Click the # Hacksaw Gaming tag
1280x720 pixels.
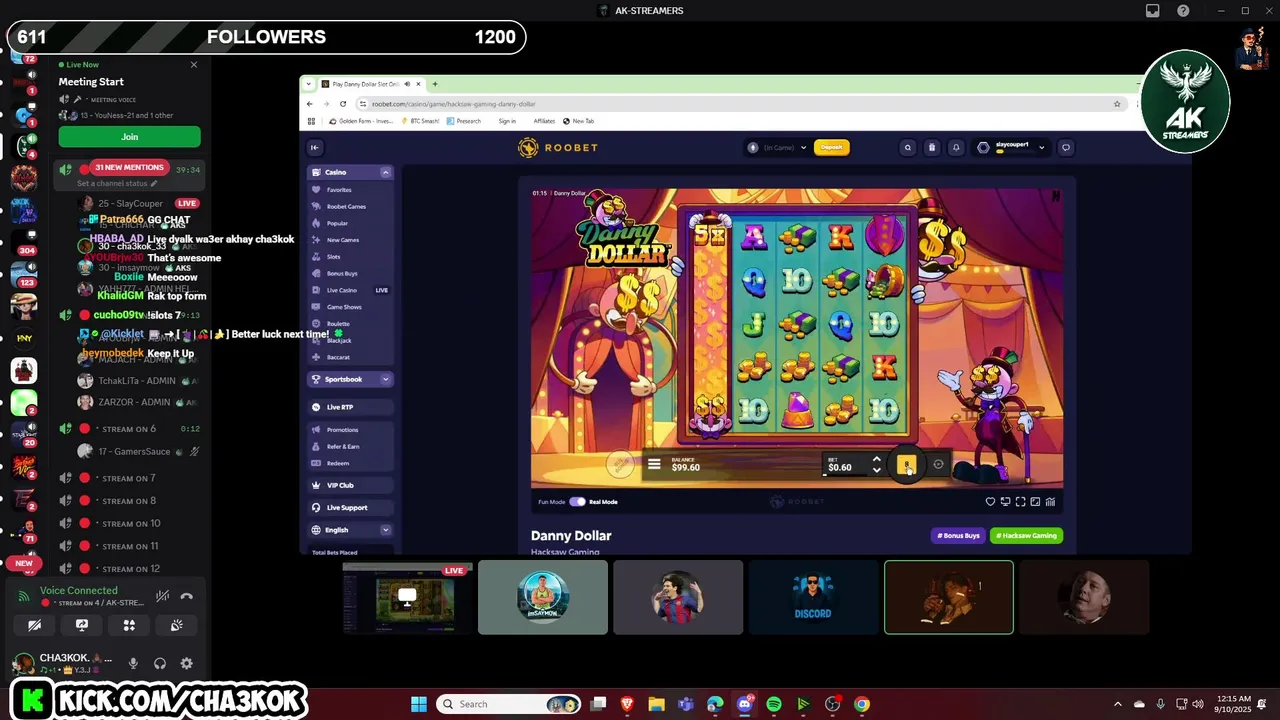tap(1026, 536)
